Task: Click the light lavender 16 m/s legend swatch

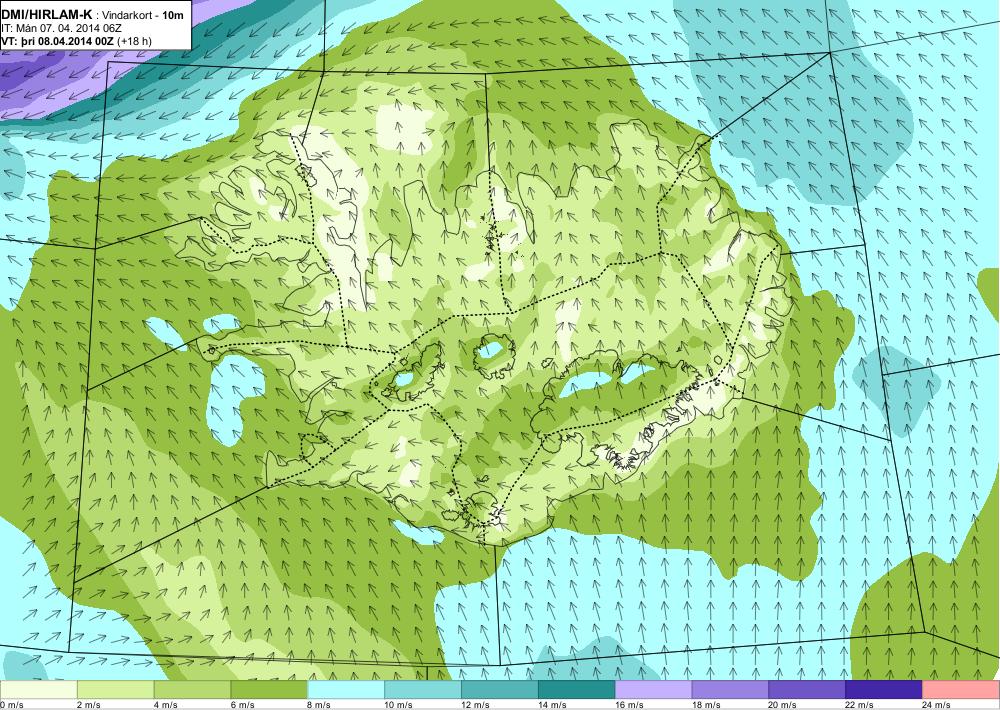Action: click(x=654, y=690)
